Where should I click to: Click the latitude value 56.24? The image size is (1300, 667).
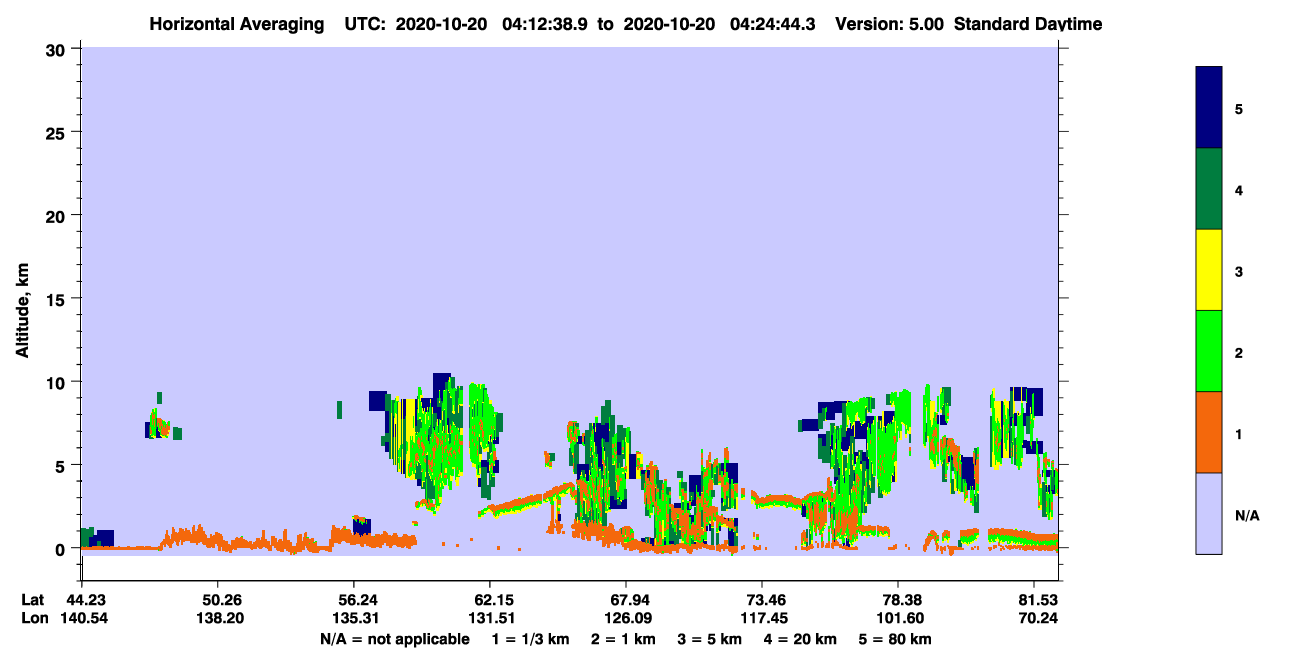click(353, 600)
